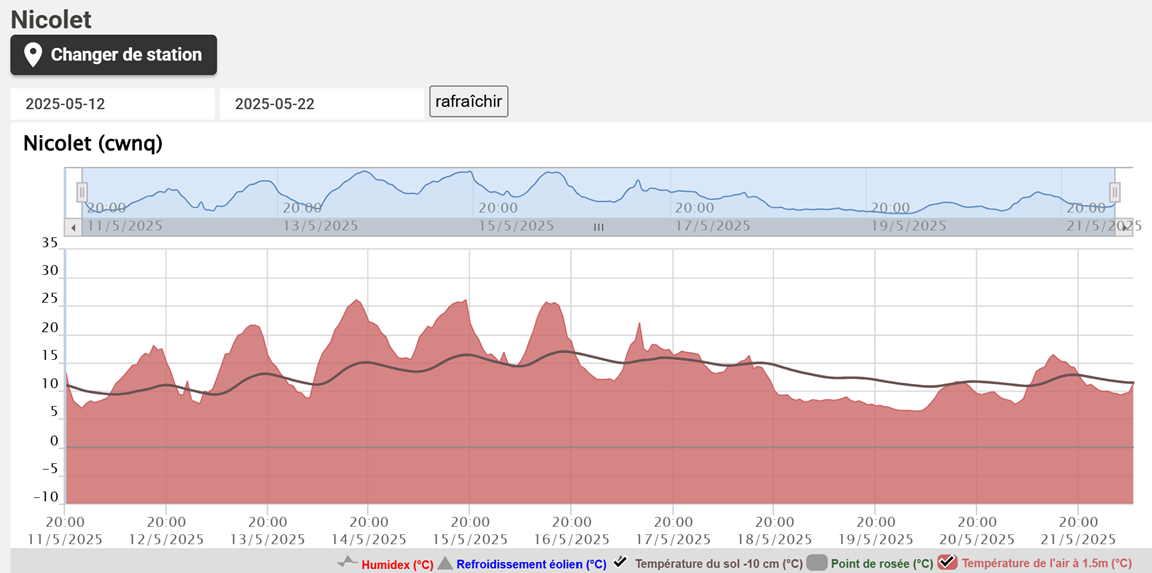Viewport: 1152px width, 573px height.
Task: Click the left navigator range handle
Action: pyautogui.click(x=82, y=192)
